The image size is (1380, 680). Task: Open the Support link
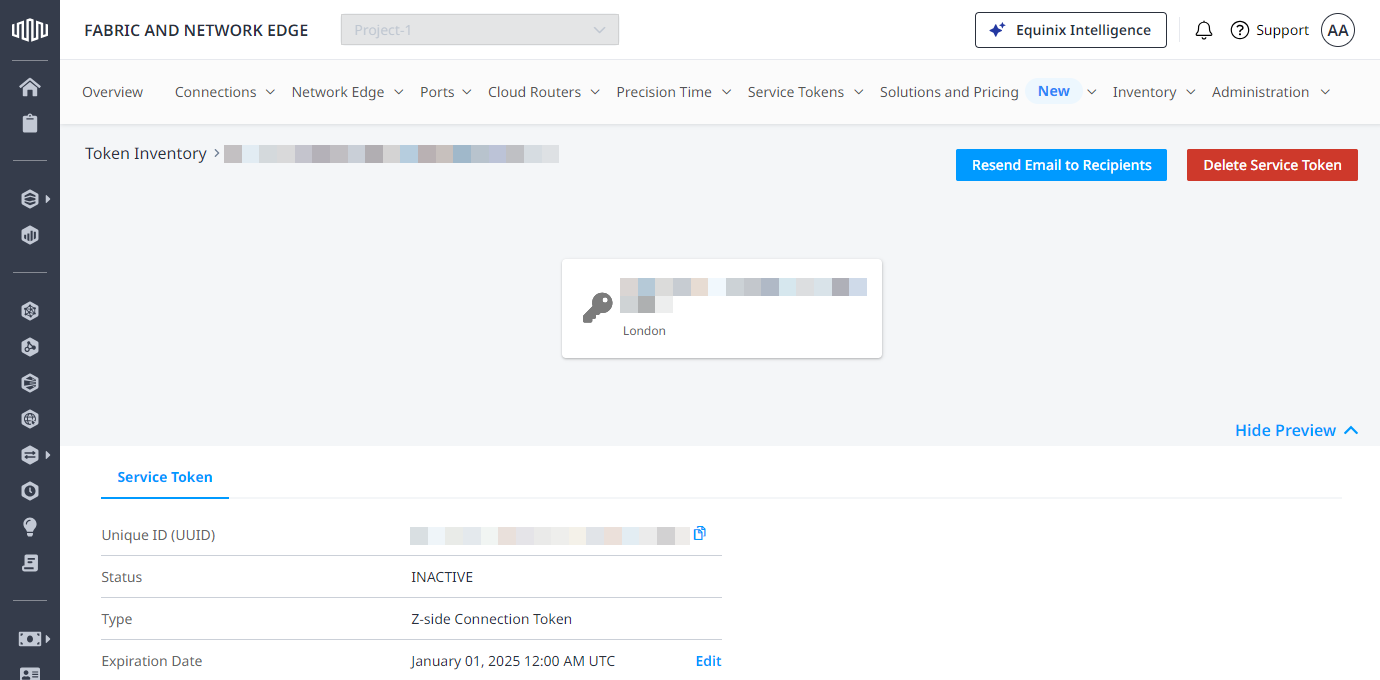pos(1282,30)
